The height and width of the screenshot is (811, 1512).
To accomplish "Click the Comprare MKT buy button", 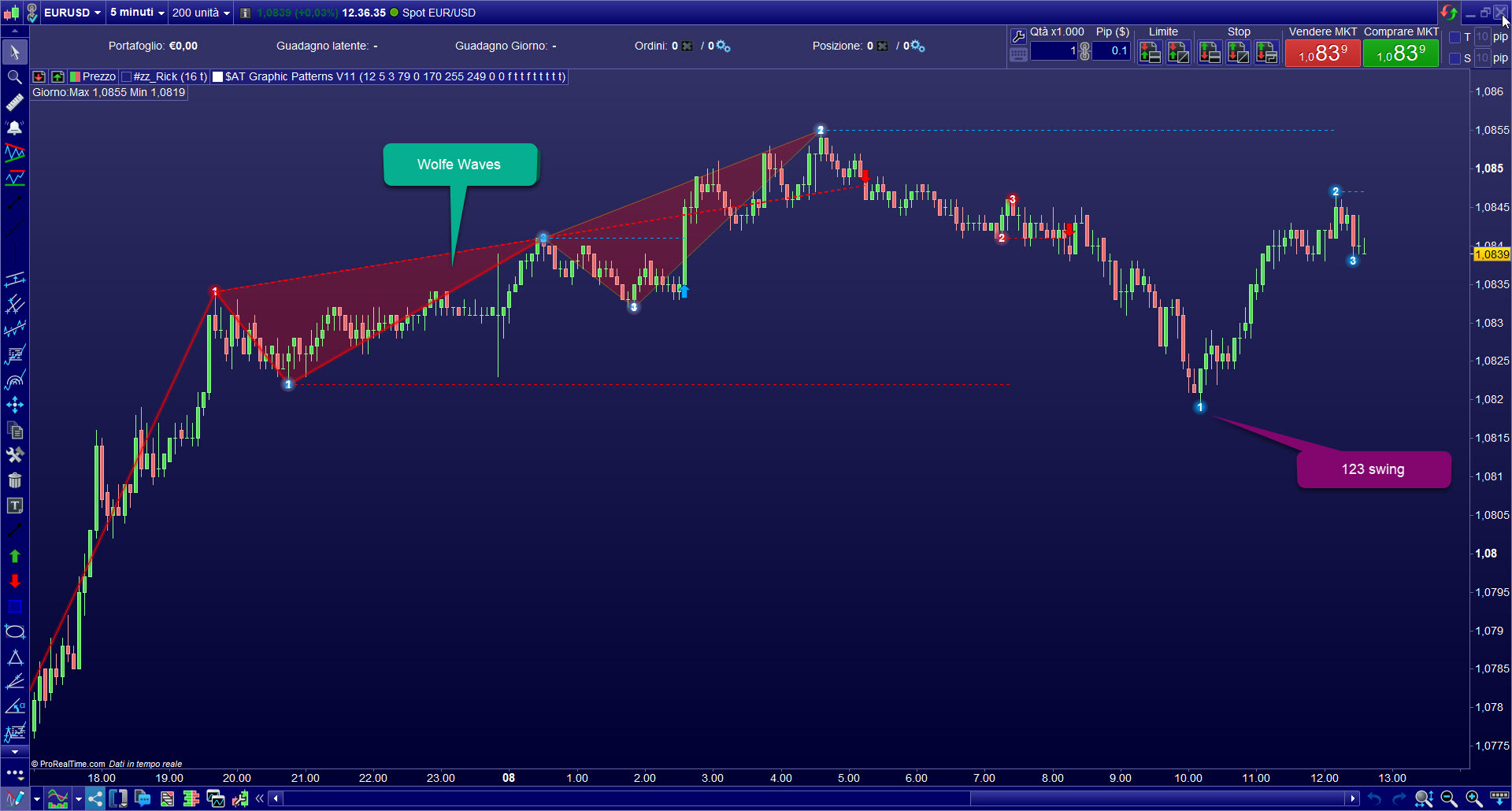I will point(1400,54).
